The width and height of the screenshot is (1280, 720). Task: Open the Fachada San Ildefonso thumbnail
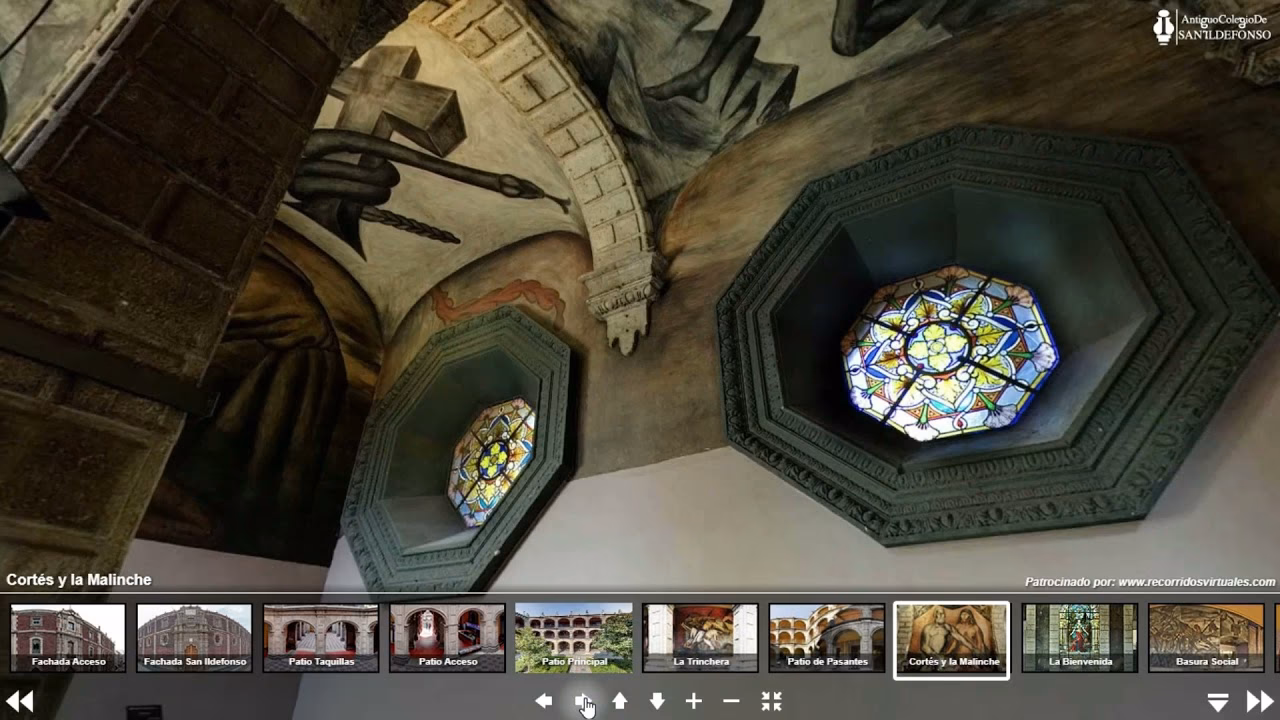coord(194,638)
